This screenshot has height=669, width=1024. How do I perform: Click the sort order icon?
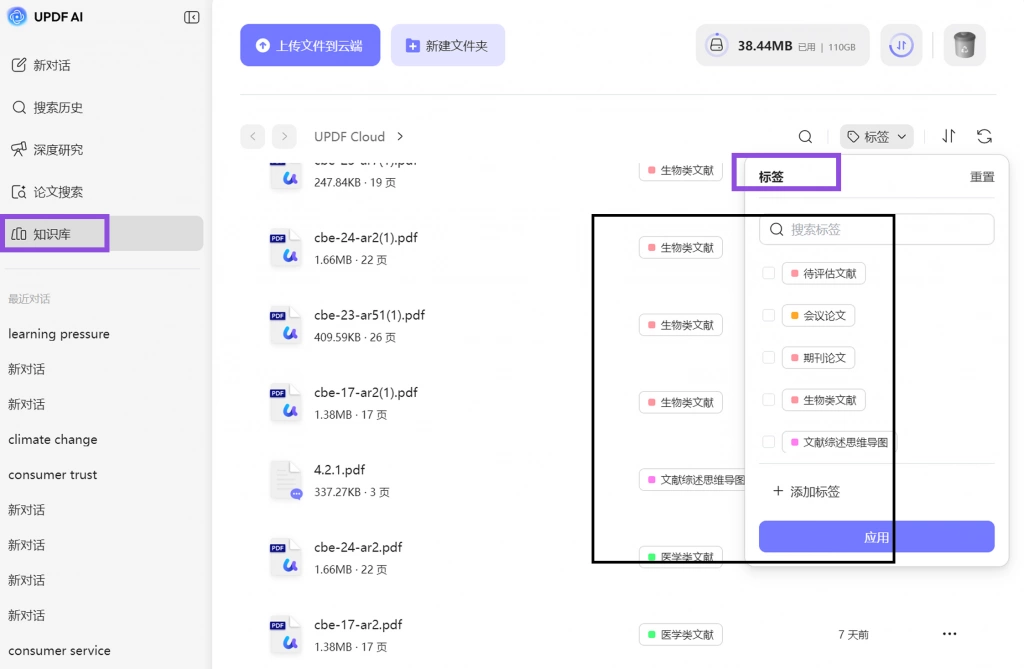coord(948,136)
